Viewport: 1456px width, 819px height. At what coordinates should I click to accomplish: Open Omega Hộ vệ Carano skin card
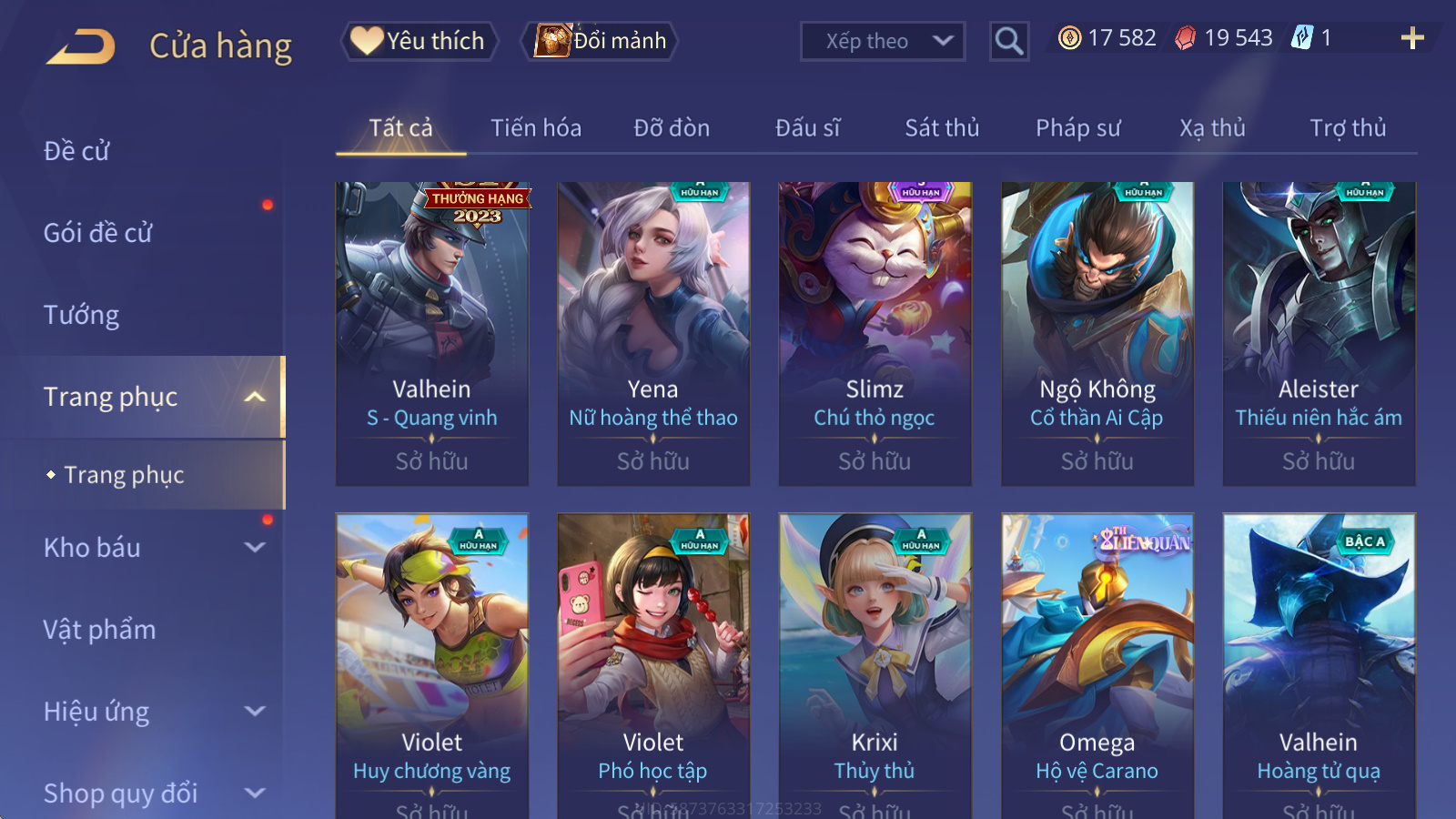point(1097,666)
